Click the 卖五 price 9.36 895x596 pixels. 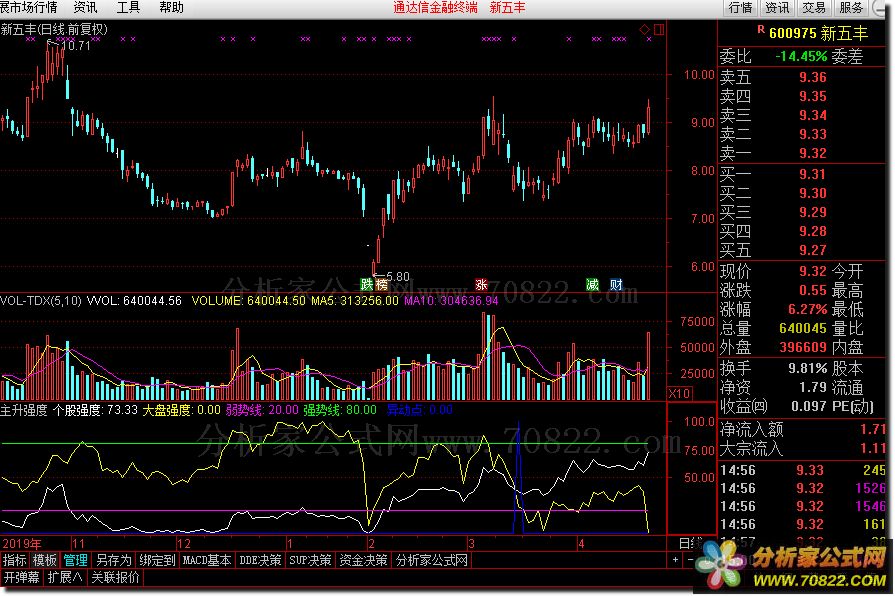point(813,77)
